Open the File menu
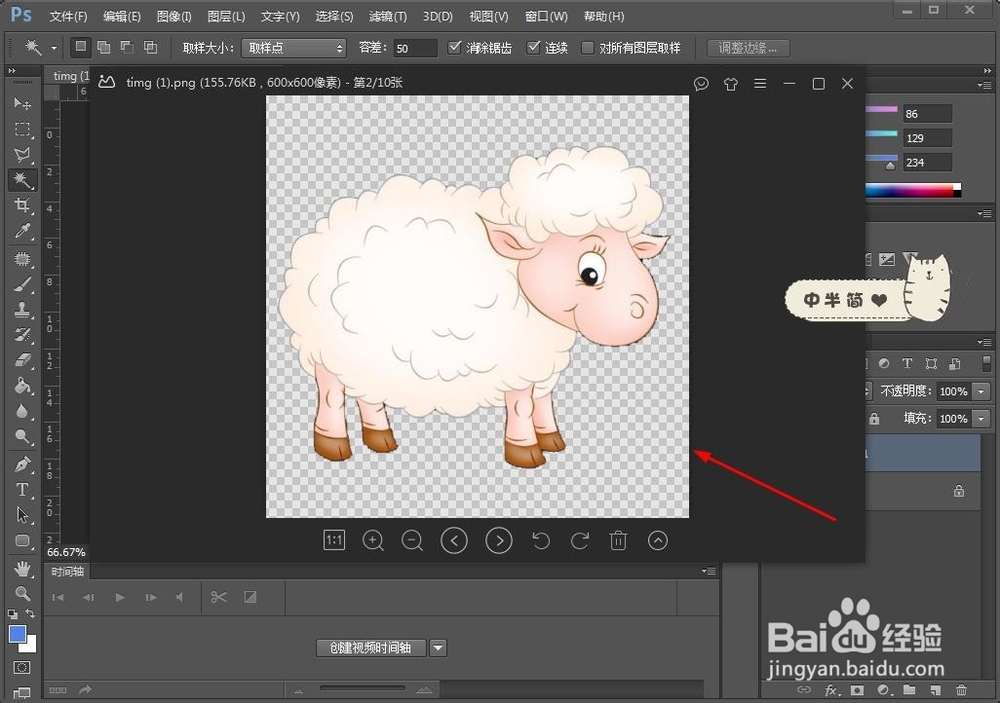 click(x=68, y=17)
